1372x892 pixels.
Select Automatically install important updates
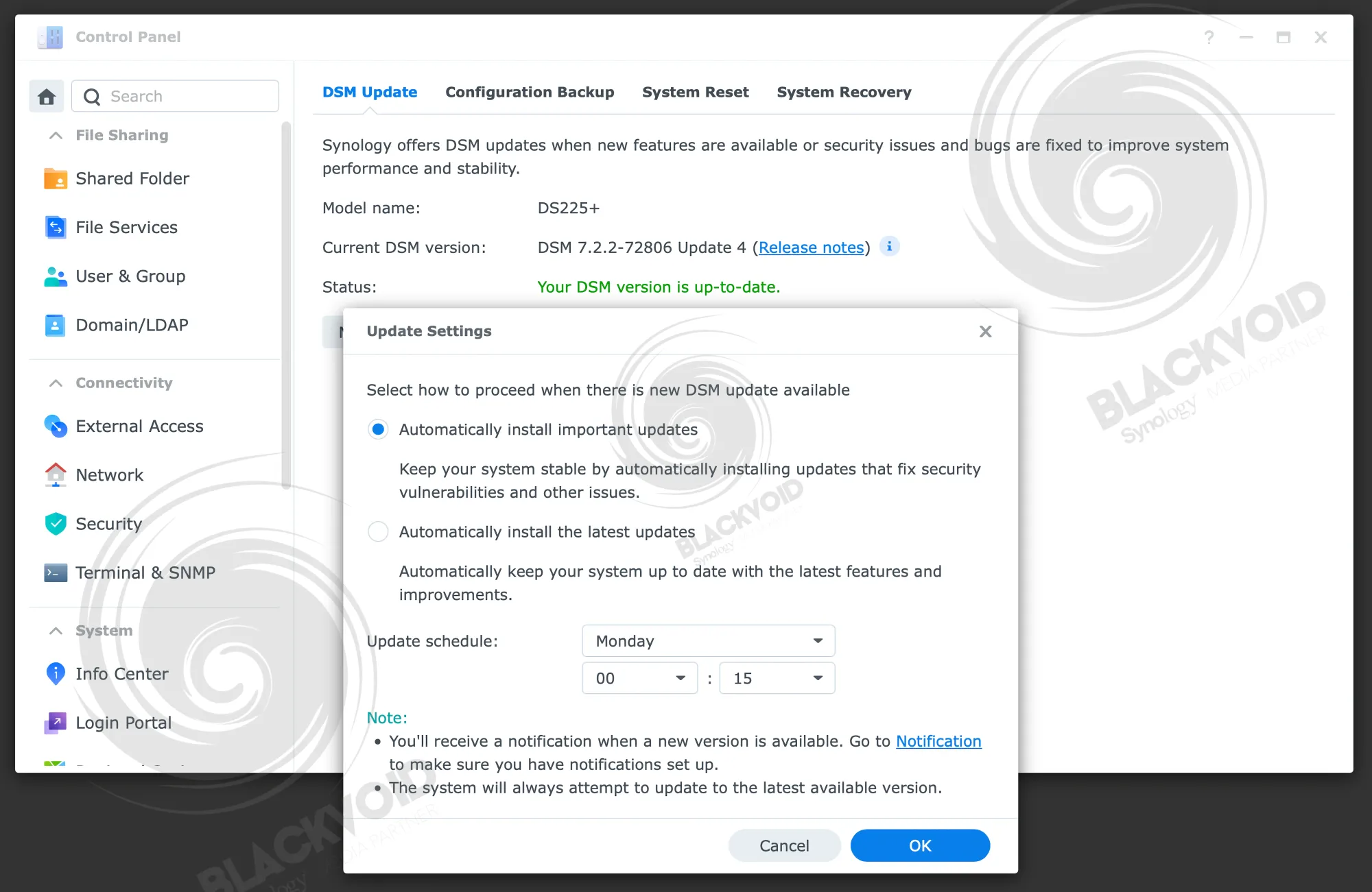(x=378, y=430)
